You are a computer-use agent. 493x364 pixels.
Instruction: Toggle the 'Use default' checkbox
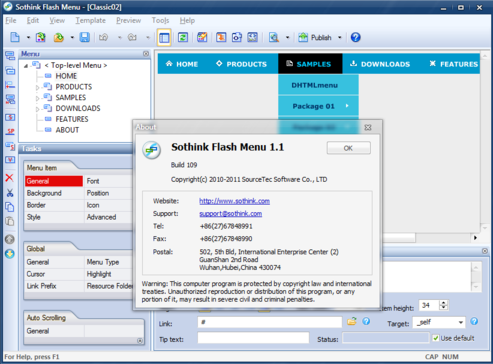point(435,338)
